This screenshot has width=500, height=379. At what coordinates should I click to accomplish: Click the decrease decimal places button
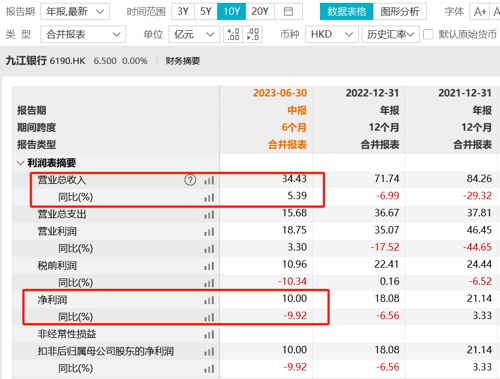tap(253, 34)
